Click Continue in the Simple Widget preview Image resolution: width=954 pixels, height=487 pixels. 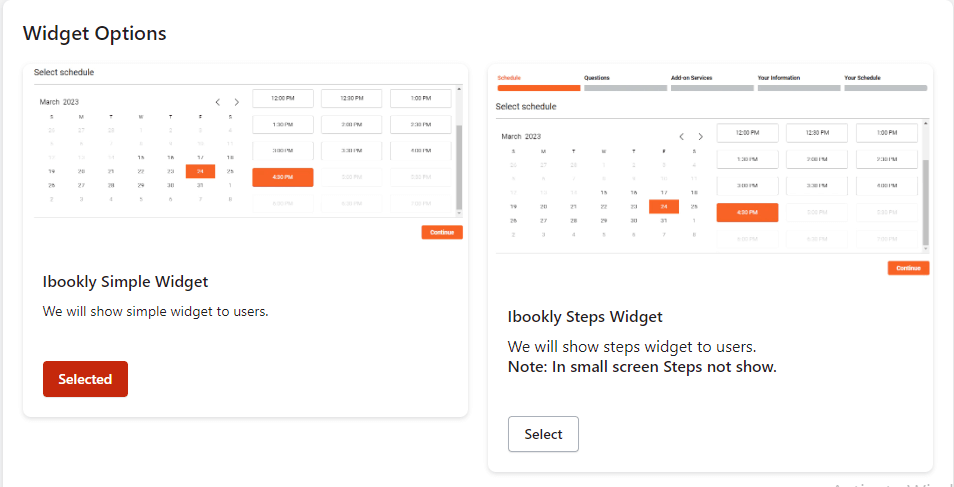(x=442, y=232)
